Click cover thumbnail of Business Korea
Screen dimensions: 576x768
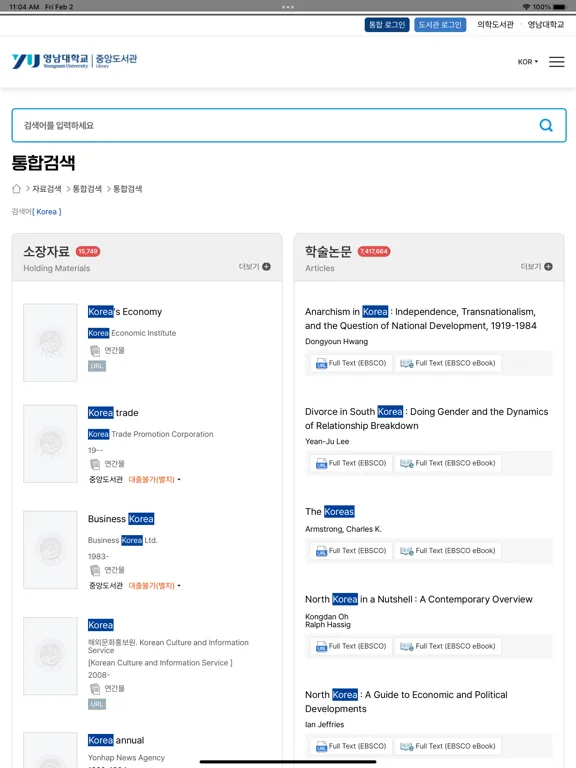coord(50,550)
